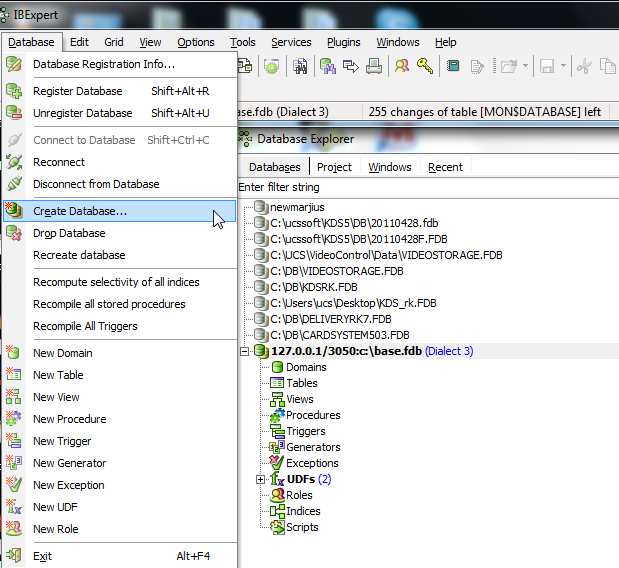Click the New Table icon in menu
The image size is (619, 568).
pyautogui.click(x=13, y=374)
